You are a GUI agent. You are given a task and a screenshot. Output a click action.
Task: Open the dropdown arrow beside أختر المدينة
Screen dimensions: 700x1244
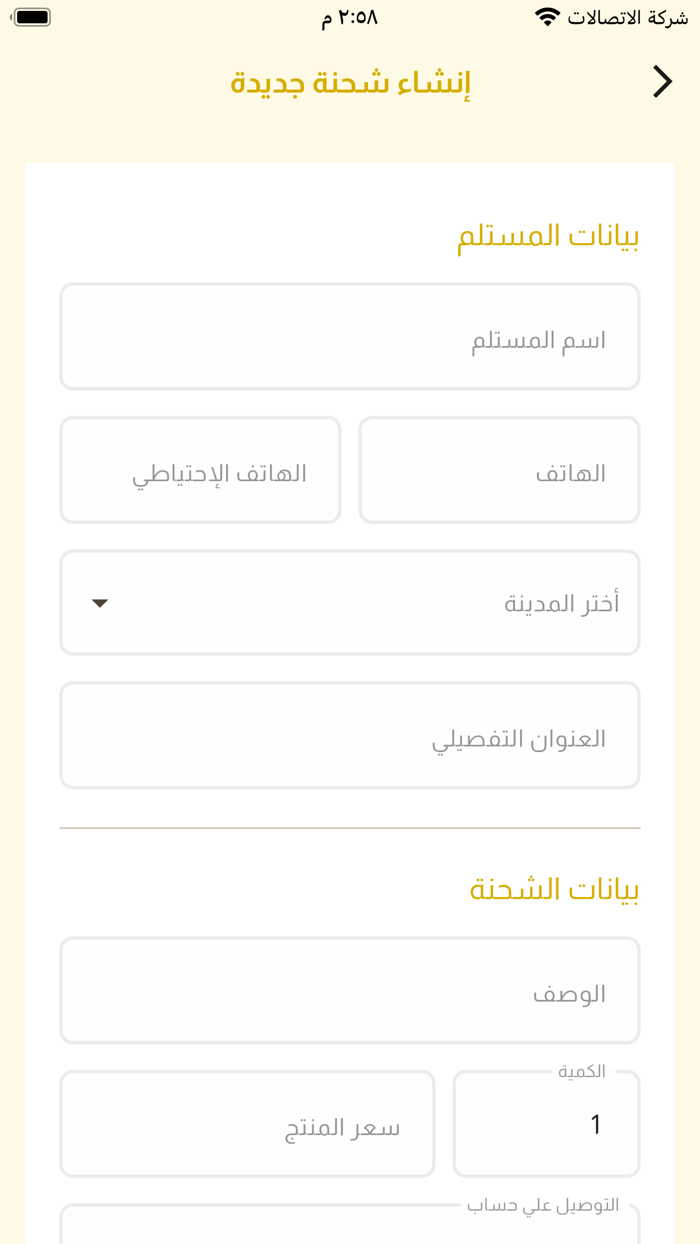[99, 603]
